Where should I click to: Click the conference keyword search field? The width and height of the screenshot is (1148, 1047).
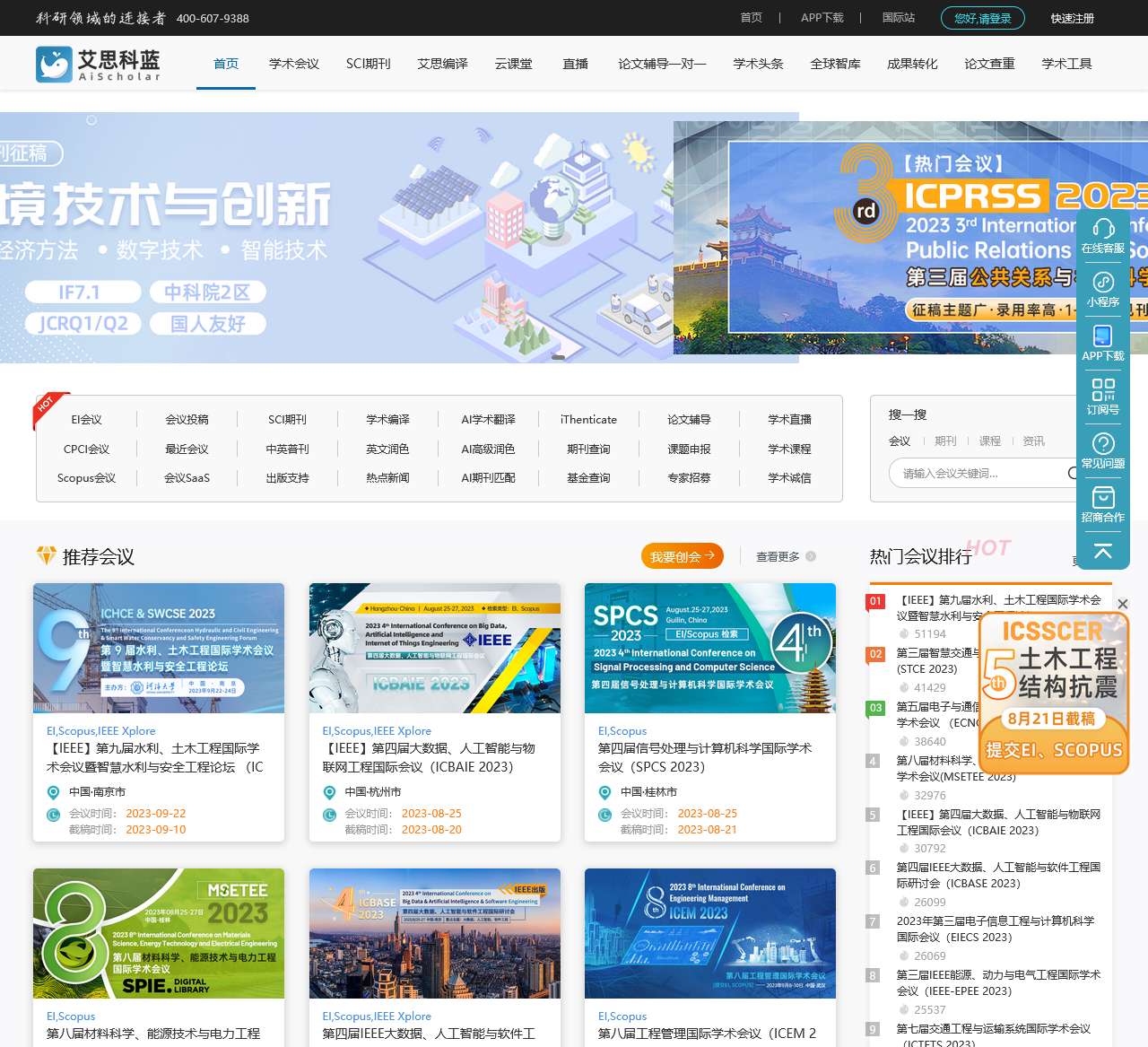[x=983, y=474]
